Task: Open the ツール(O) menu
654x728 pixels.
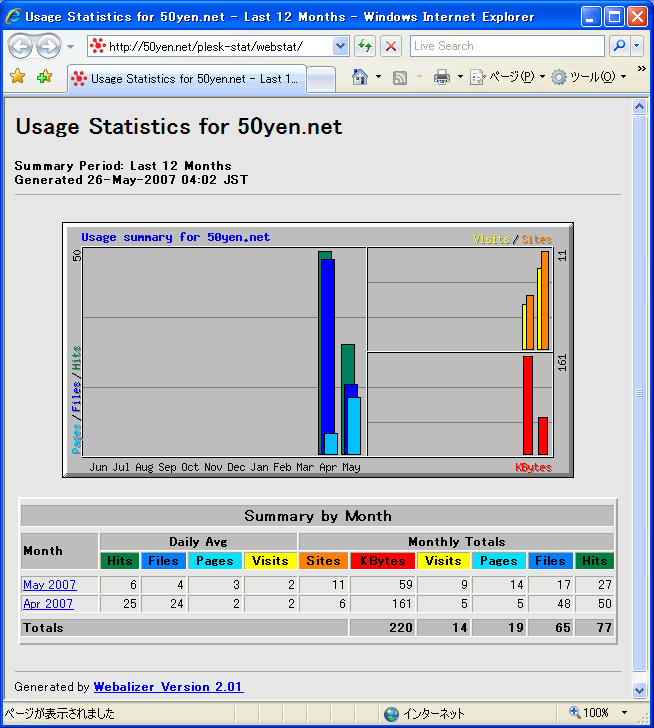Action: (590, 77)
